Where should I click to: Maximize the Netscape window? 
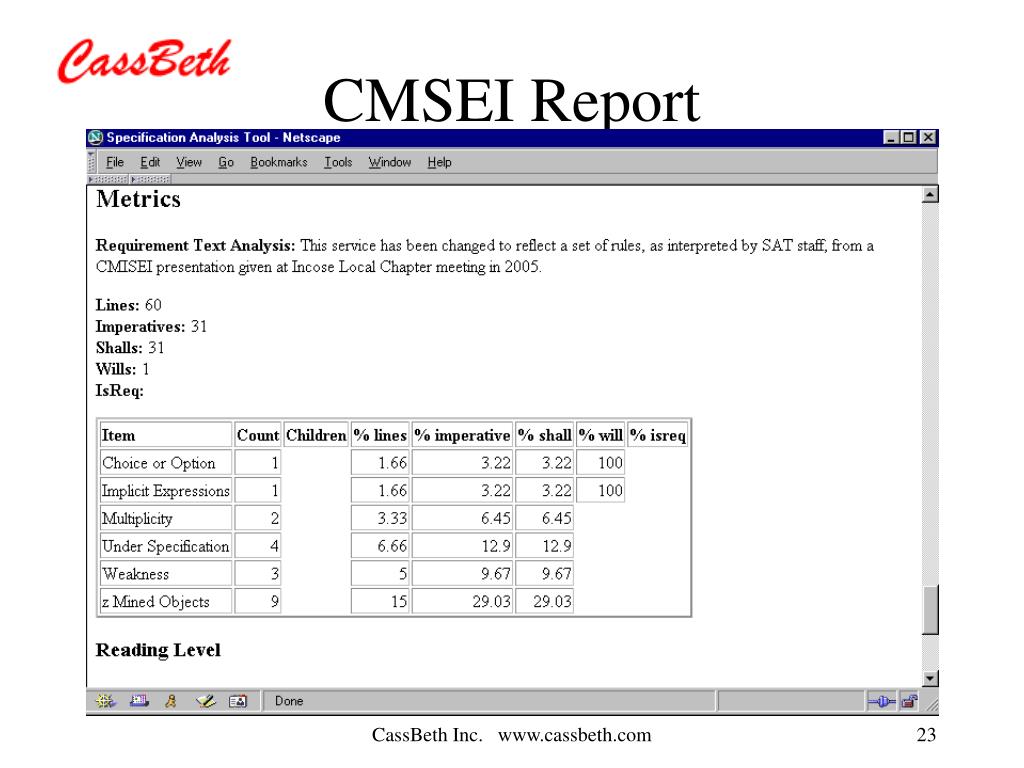pos(908,137)
